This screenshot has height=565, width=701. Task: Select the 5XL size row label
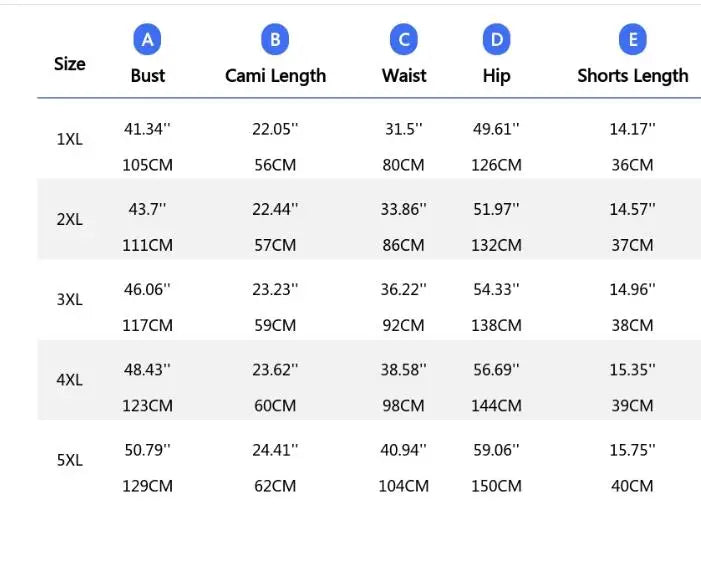70,460
